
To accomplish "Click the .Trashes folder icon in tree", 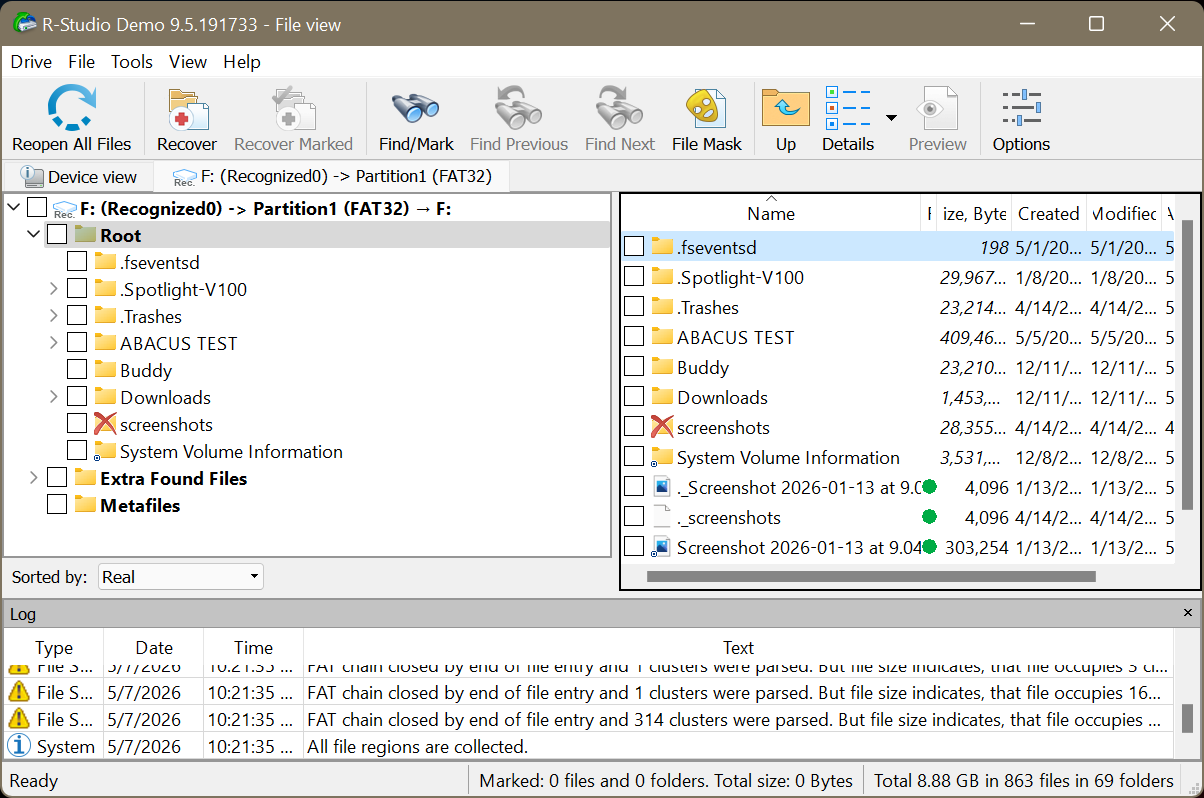I will pos(105,316).
